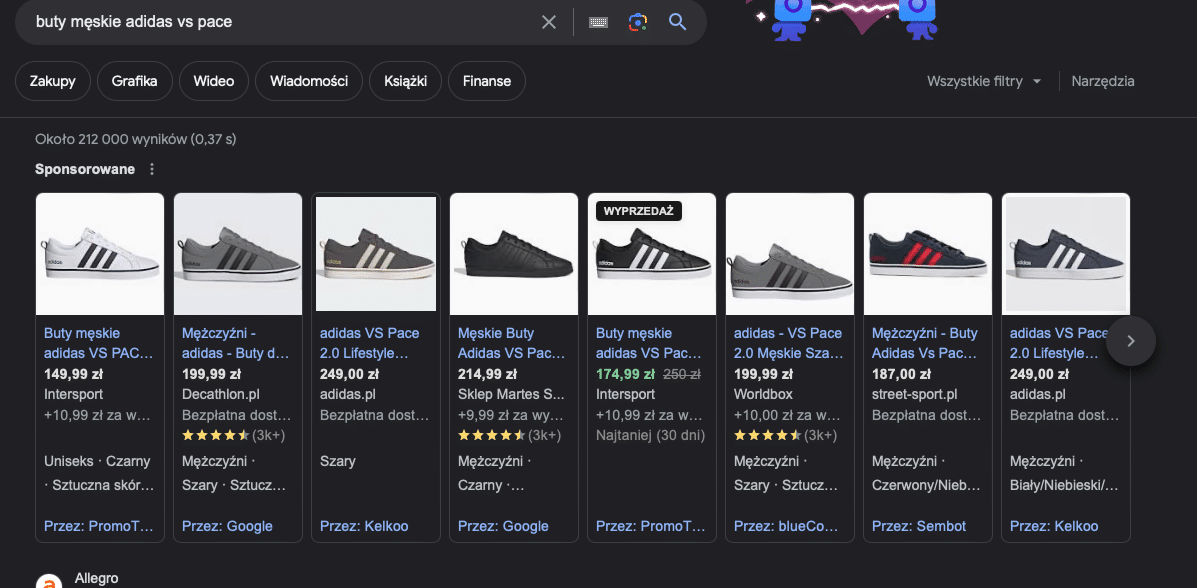Open the Narzędzia search tools
This screenshot has height=588, width=1197.
point(1103,82)
